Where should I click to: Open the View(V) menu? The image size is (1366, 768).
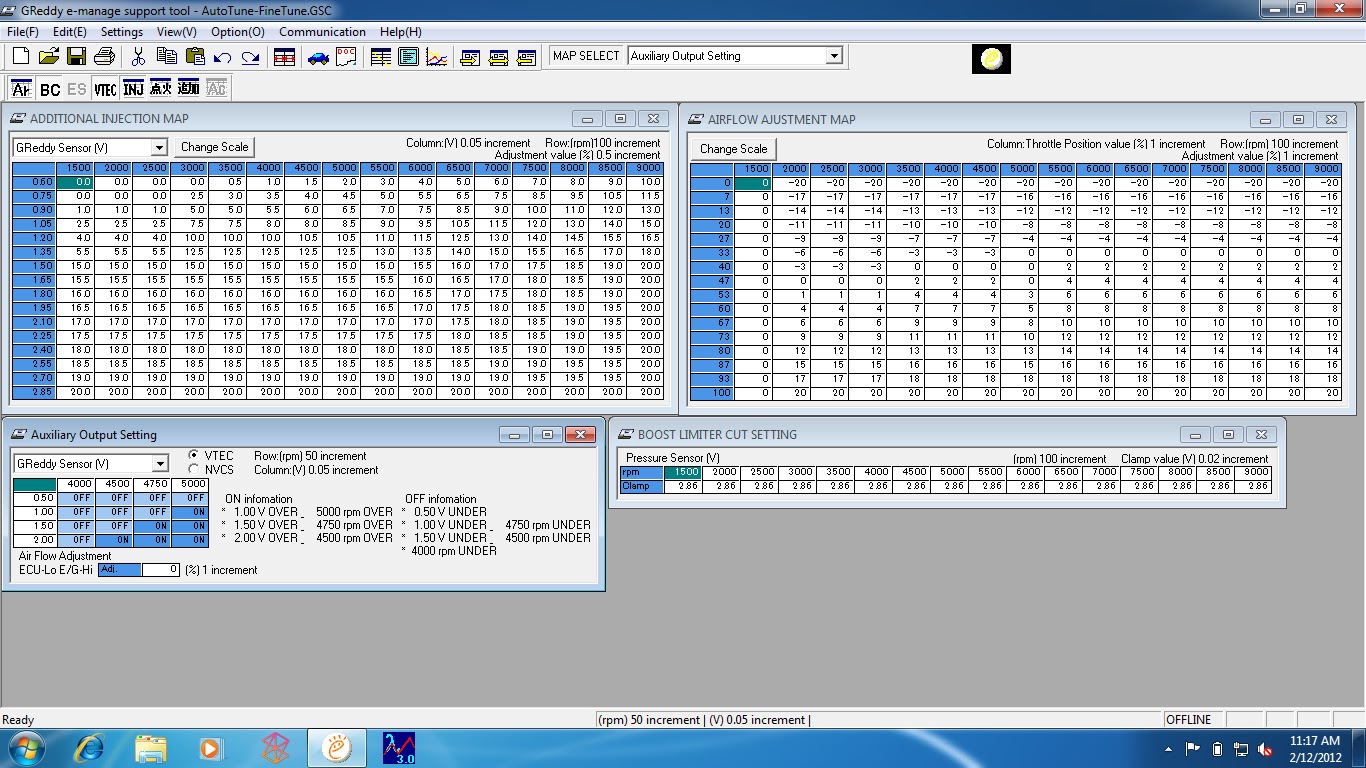[176, 32]
